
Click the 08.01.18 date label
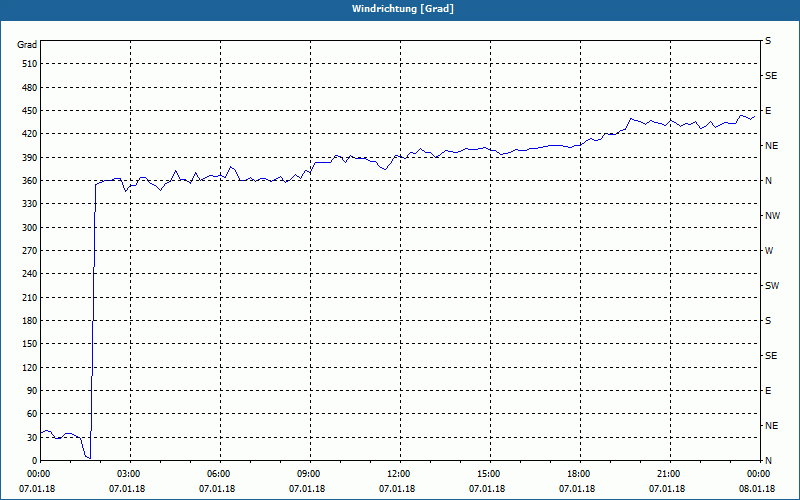pyautogui.click(x=757, y=489)
